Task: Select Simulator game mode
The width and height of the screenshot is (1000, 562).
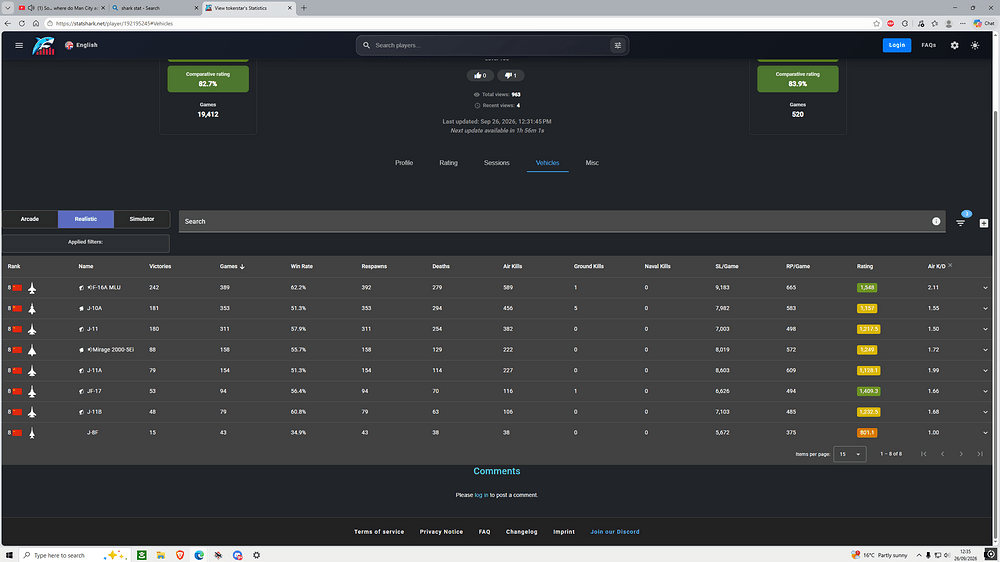Action: 142,219
